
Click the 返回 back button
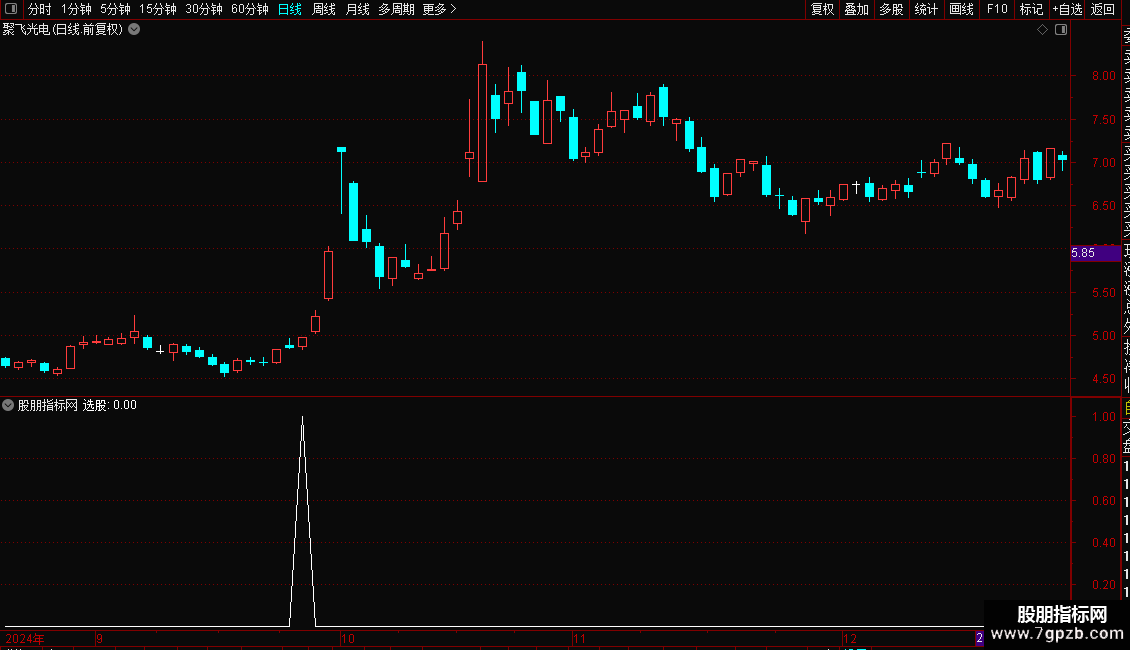(1103, 9)
